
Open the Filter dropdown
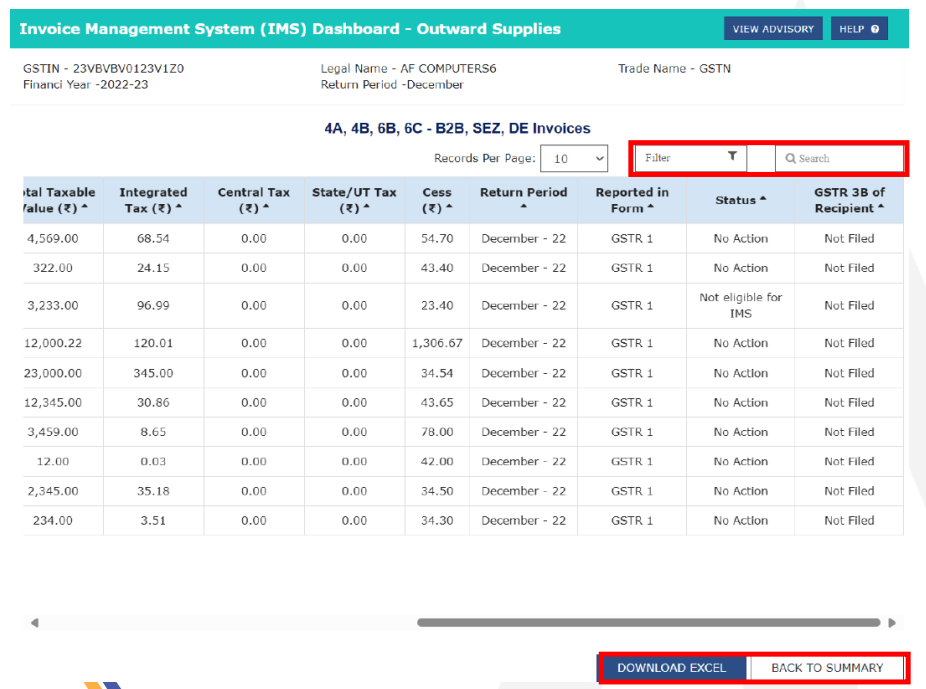tap(691, 158)
